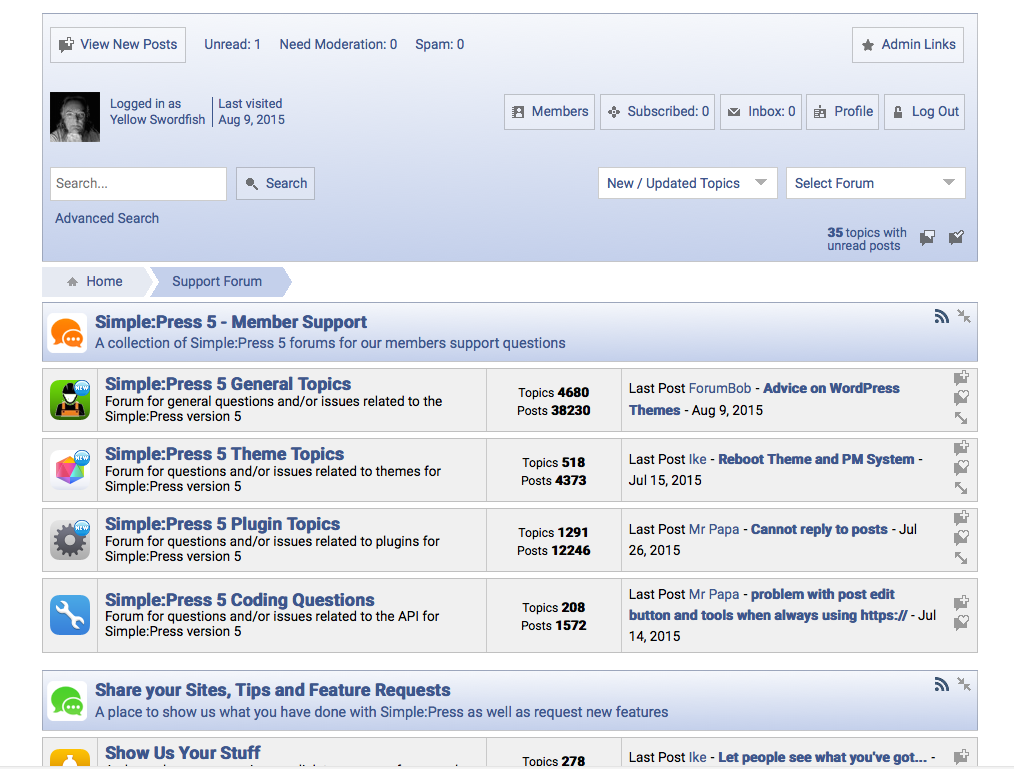The height and width of the screenshot is (769, 1014).
Task: Open the green General Topics forum icon
Action: point(70,400)
